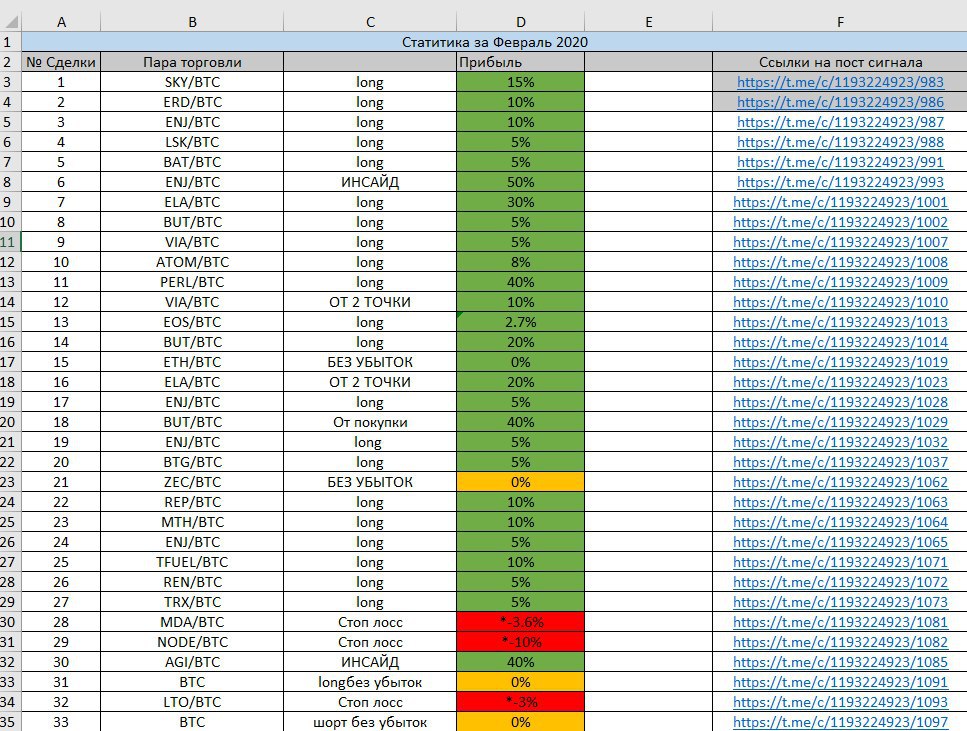This screenshot has height=731, width=967.
Task: Open link ending in /1019
Action: (x=840, y=362)
